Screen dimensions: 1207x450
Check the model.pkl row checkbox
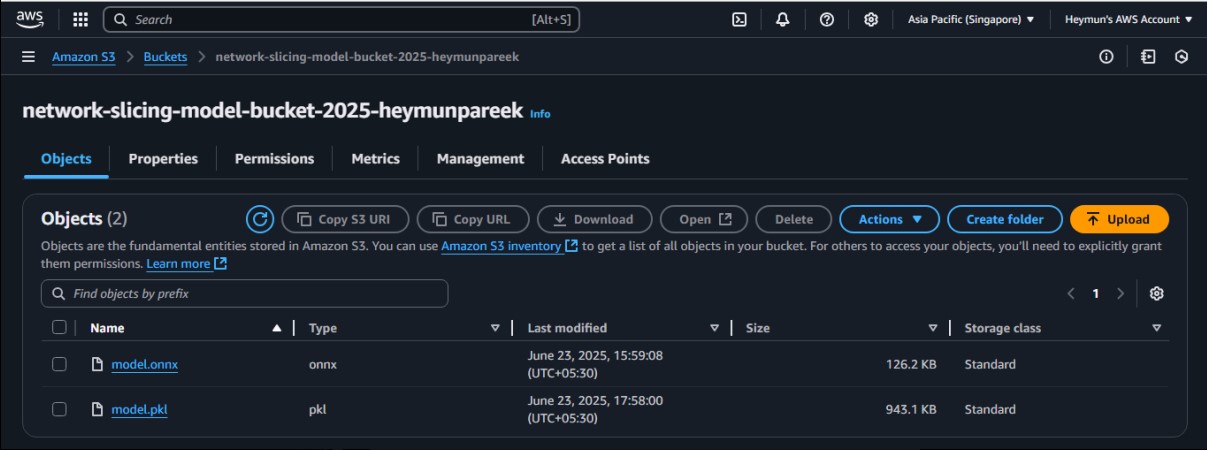pos(59,409)
